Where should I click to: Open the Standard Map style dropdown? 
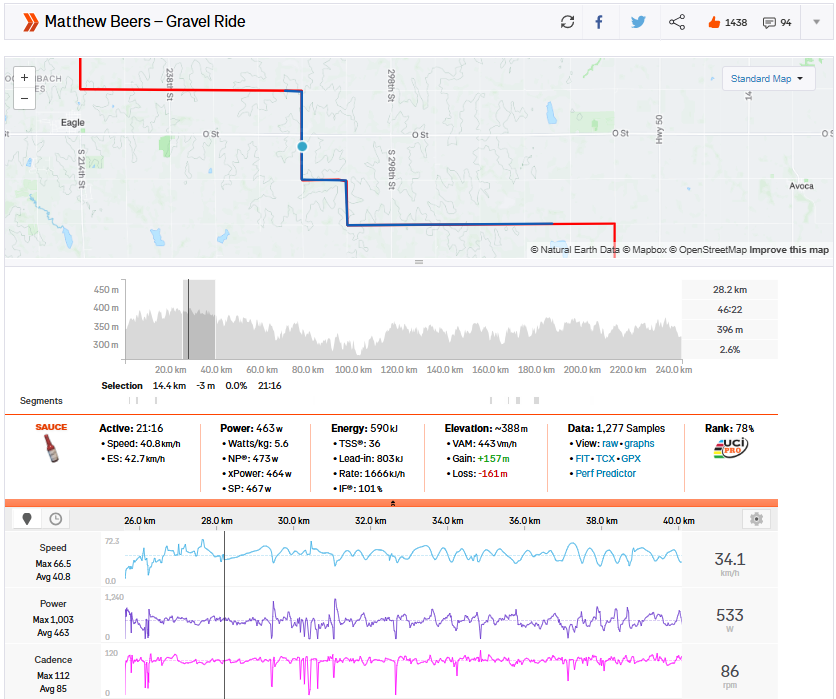(x=768, y=79)
